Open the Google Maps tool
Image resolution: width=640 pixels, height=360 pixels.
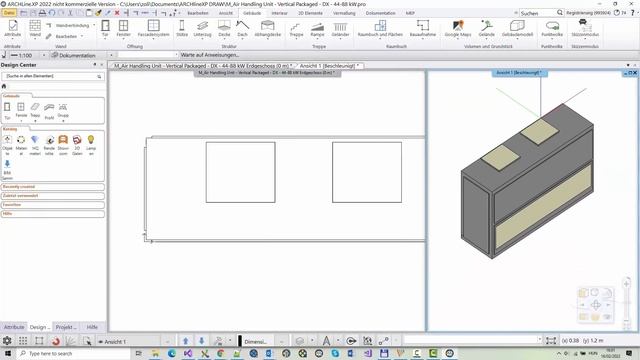pos(458,29)
